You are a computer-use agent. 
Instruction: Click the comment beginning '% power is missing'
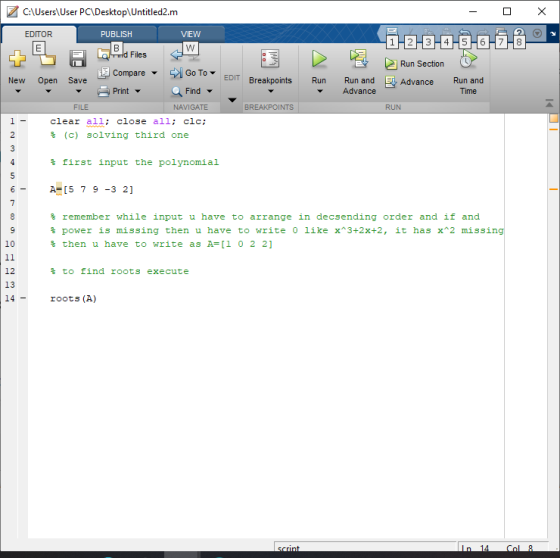coord(277,230)
